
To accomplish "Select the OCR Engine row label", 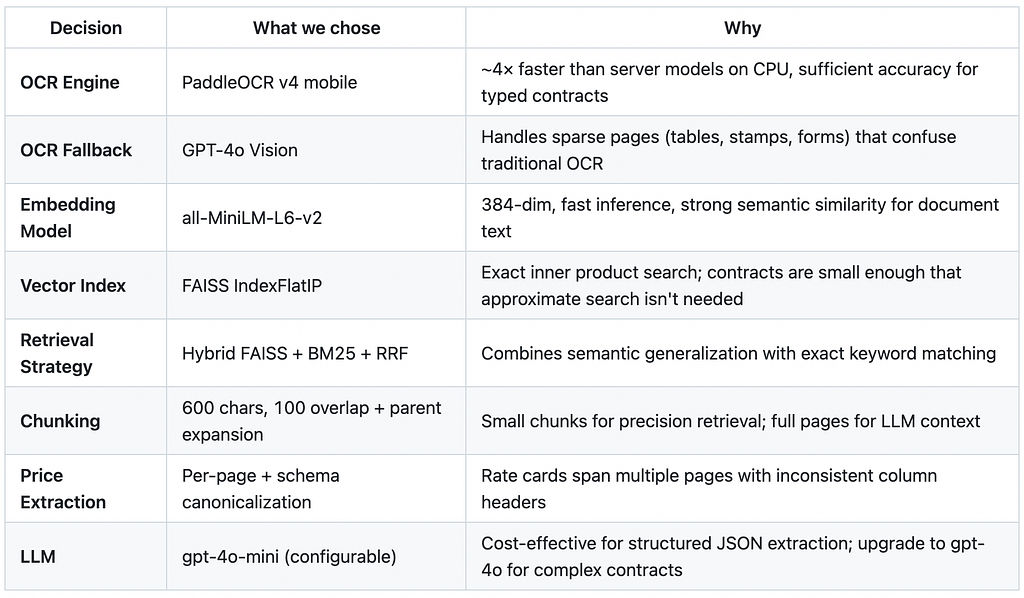I will [x=70, y=82].
